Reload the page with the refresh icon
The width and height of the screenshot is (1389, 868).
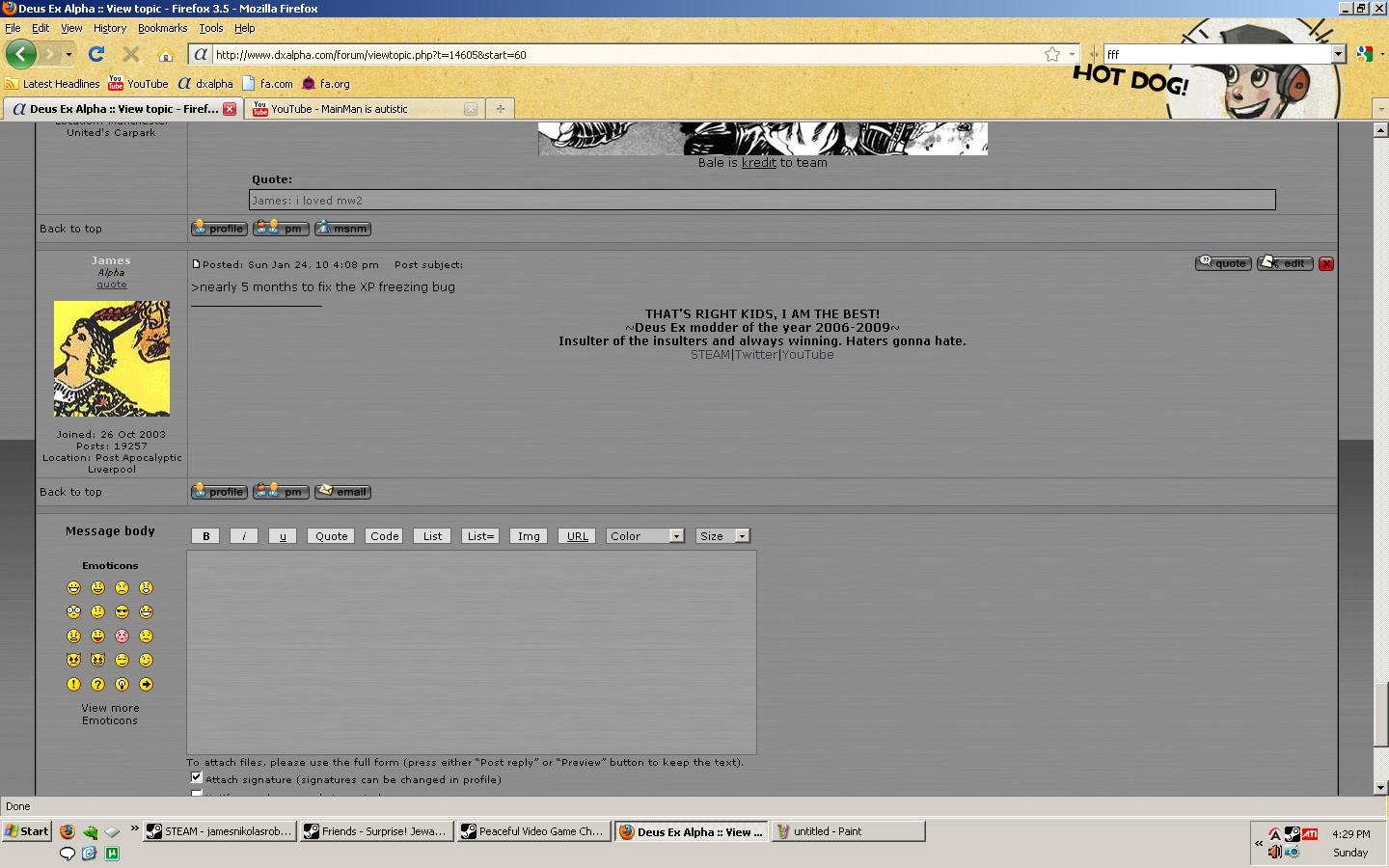tap(95, 54)
